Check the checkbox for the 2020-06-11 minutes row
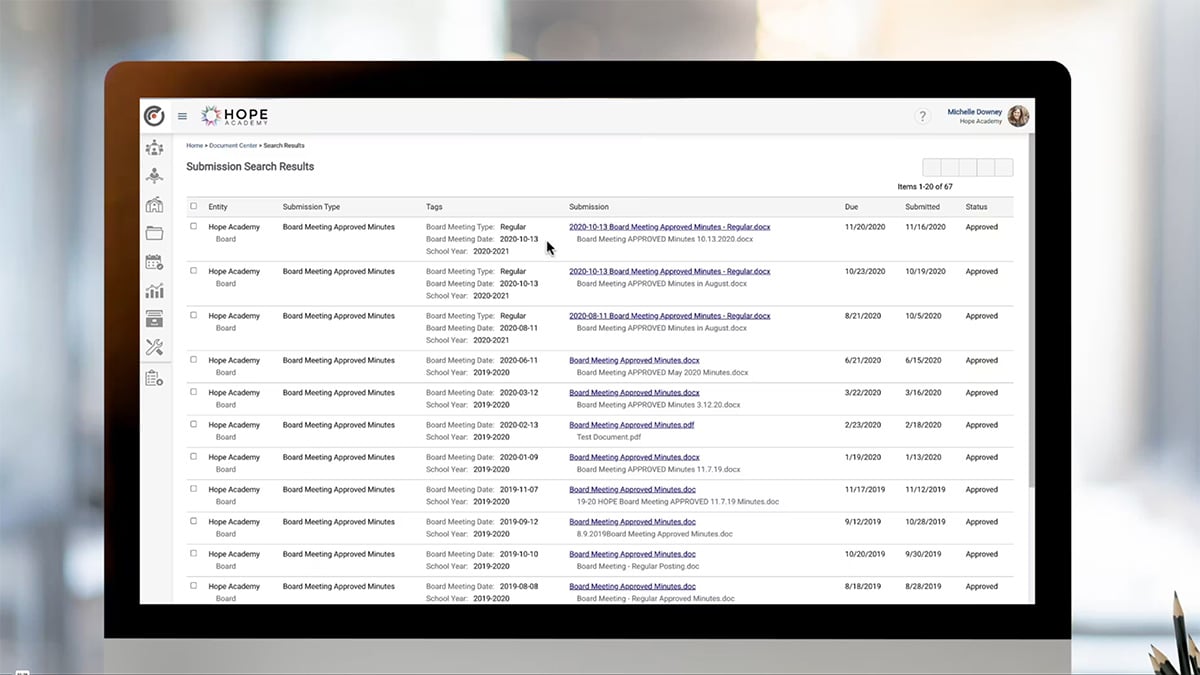This screenshot has width=1200, height=675. [194, 358]
